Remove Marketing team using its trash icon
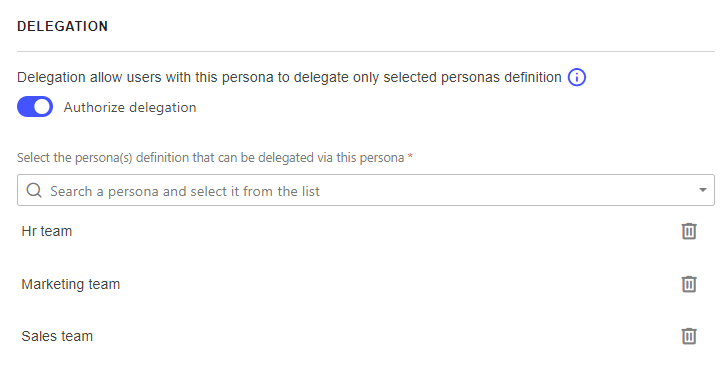The width and height of the screenshot is (720, 369). click(689, 284)
